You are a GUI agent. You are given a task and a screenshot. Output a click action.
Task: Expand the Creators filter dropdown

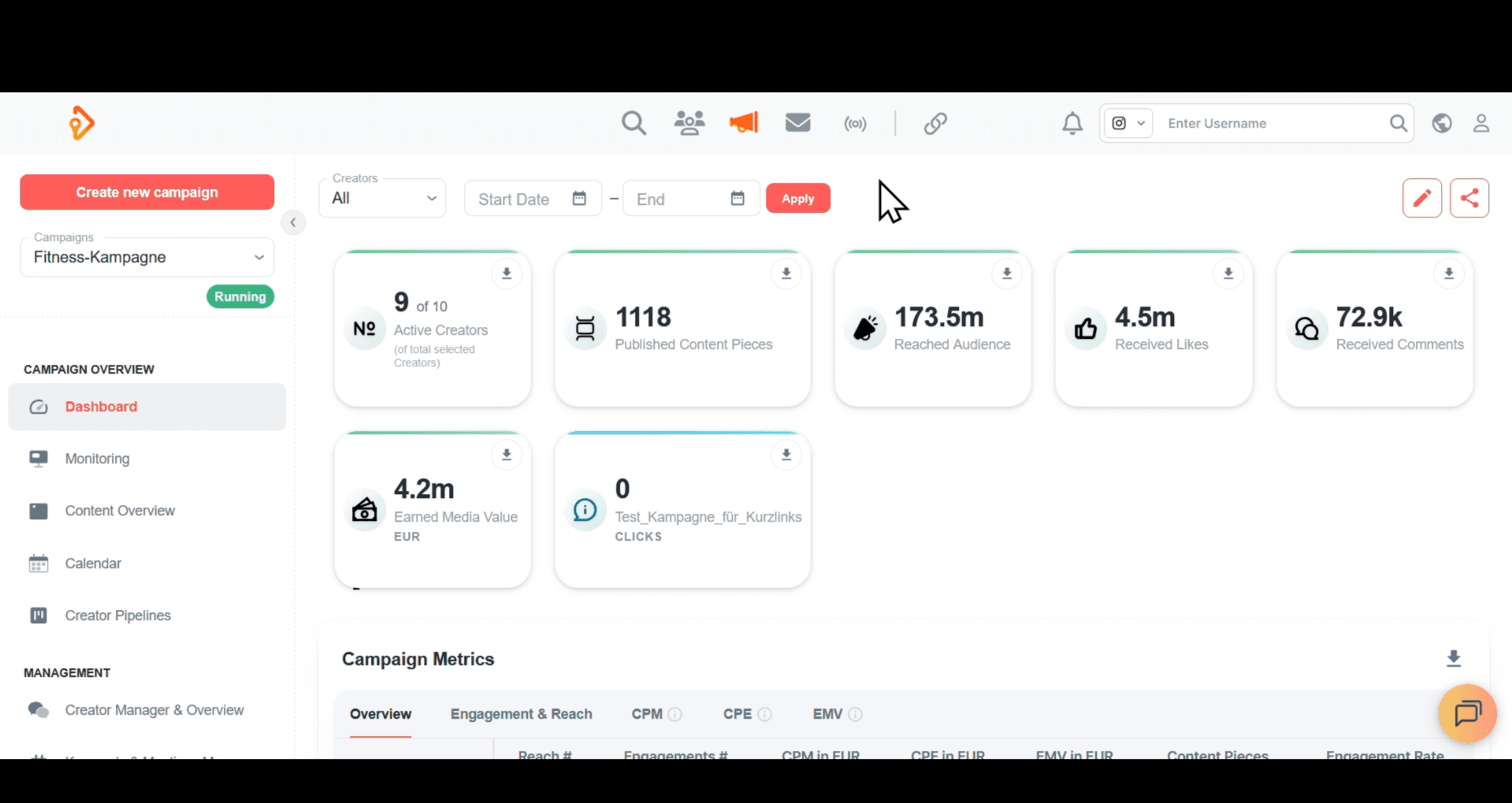pyautogui.click(x=383, y=199)
